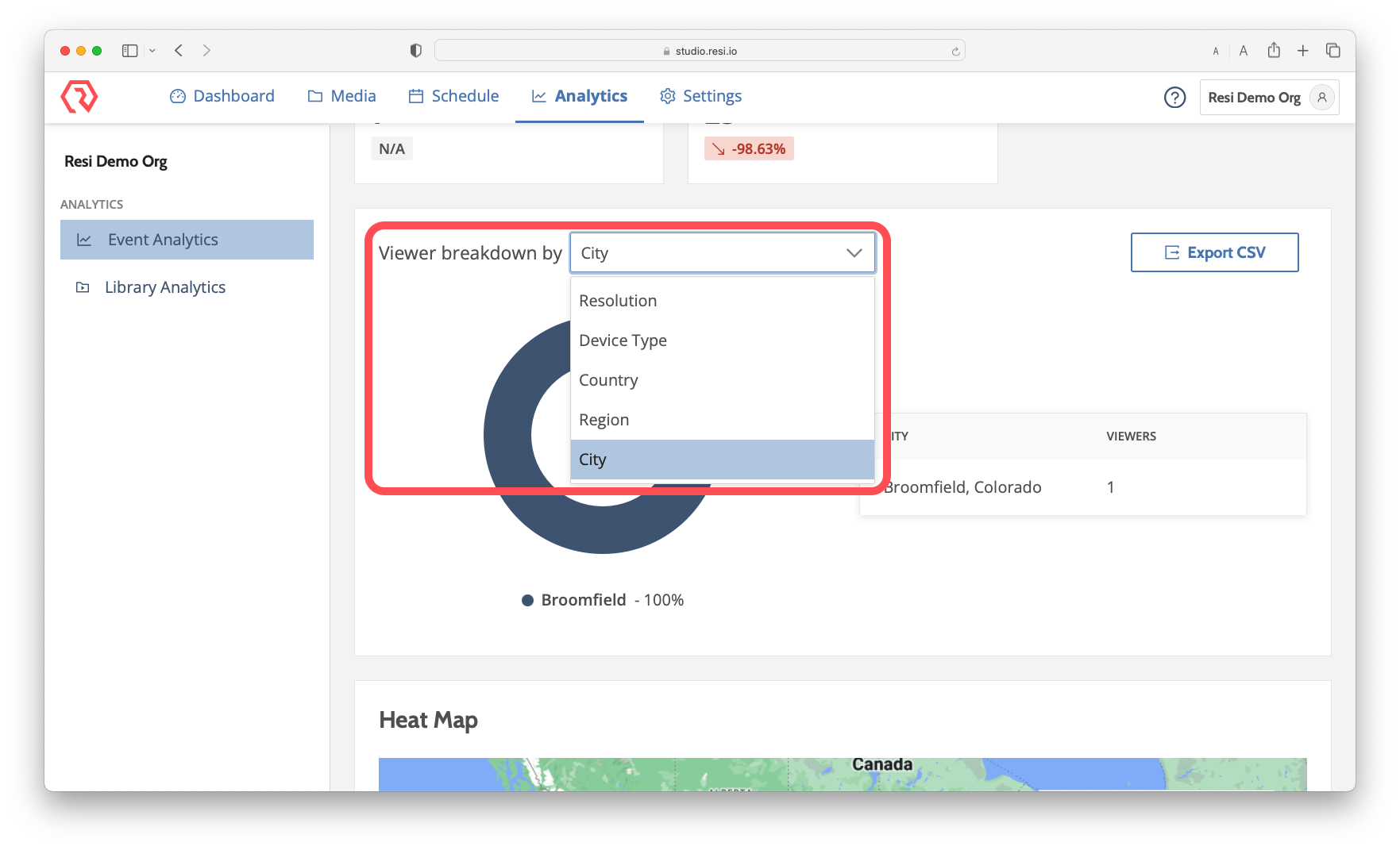Select the Country breakdown option
Viewport: 1400px width, 850px height.
point(608,379)
